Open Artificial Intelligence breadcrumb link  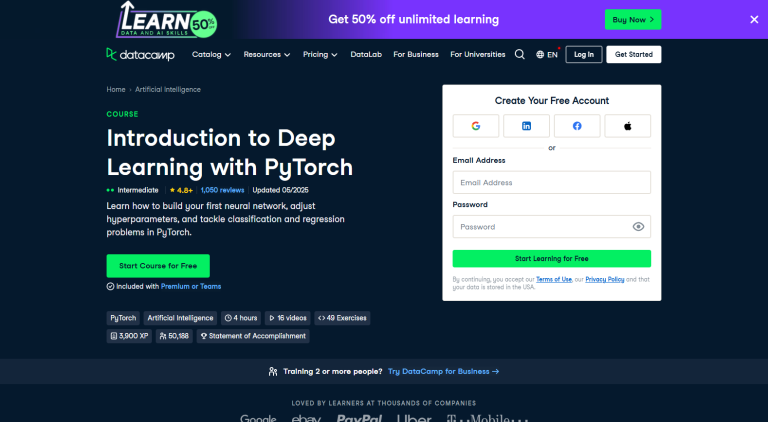pos(168,90)
